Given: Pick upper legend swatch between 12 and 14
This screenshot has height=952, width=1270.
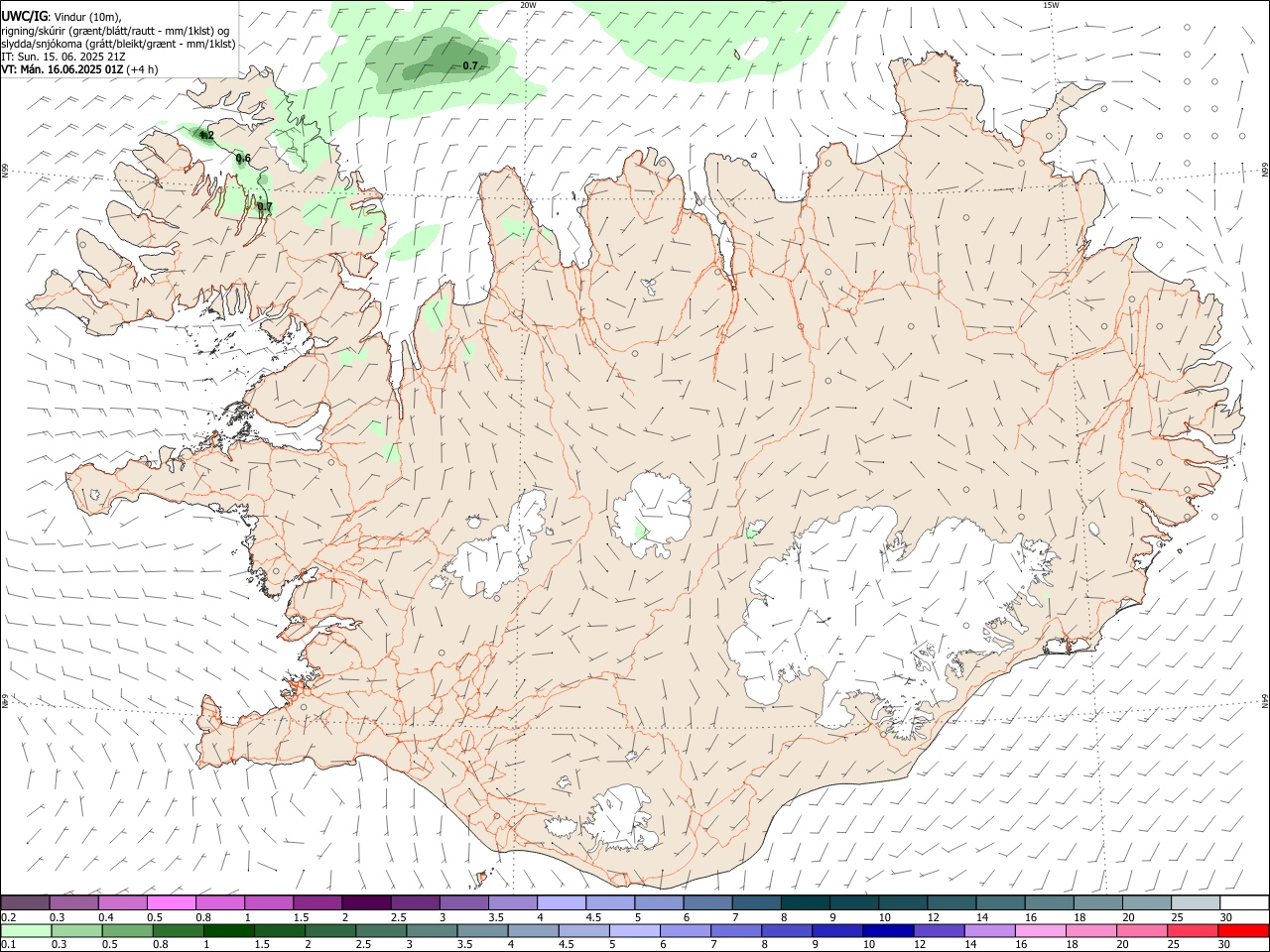Looking at the screenshot, I should pos(950,902).
